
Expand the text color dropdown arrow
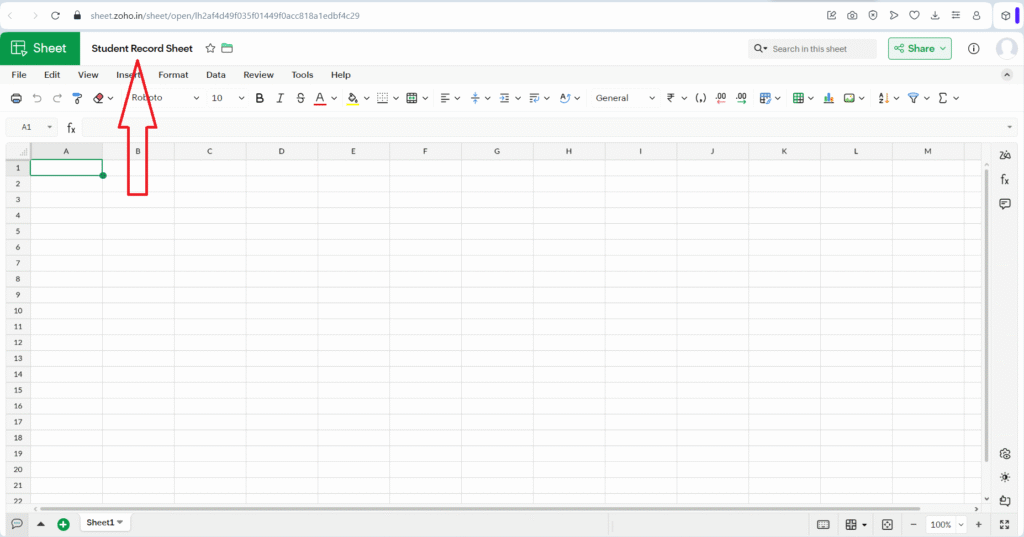pos(334,99)
